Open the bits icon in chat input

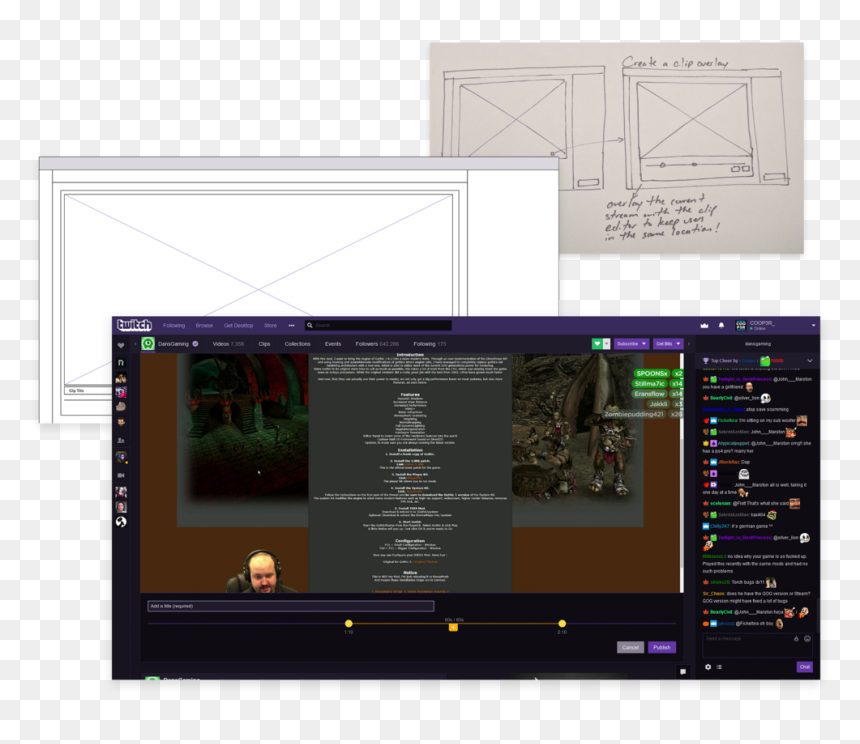point(796,639)
